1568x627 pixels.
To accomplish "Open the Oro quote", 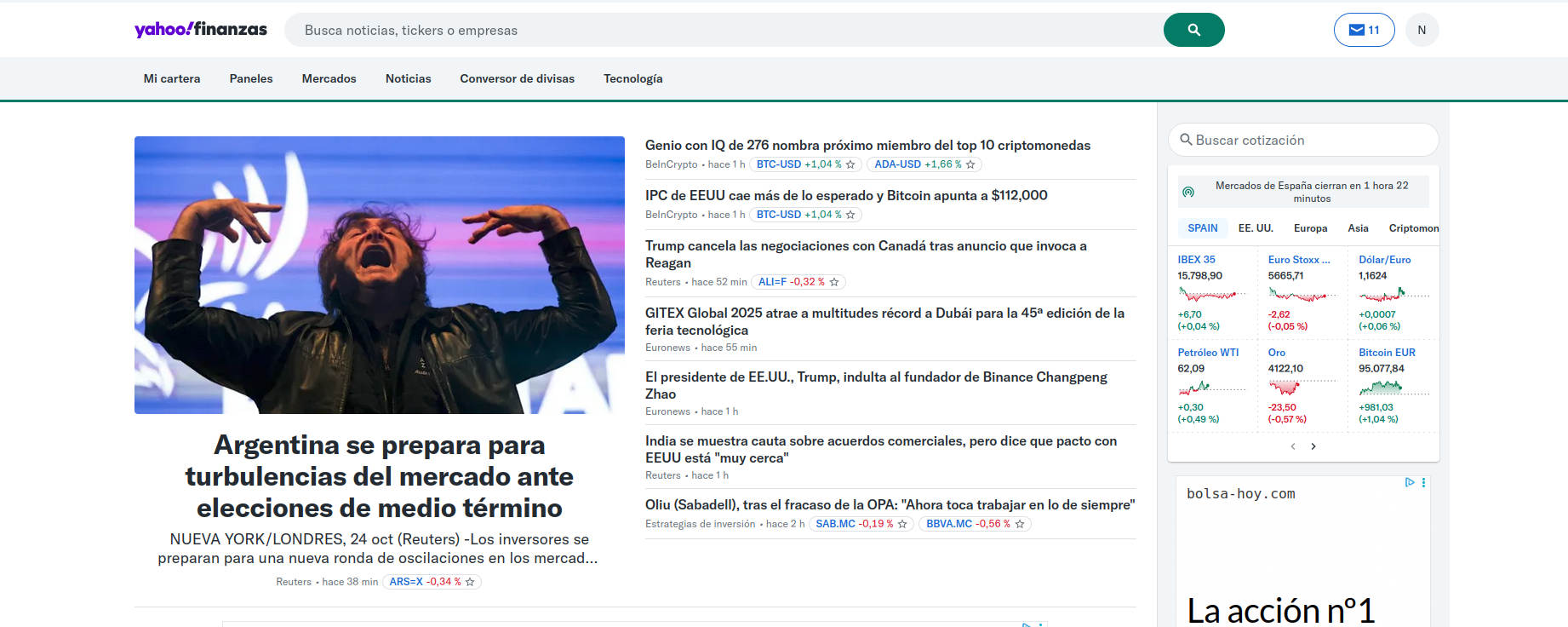I will pyautogui.click(x=1277, y=353).
